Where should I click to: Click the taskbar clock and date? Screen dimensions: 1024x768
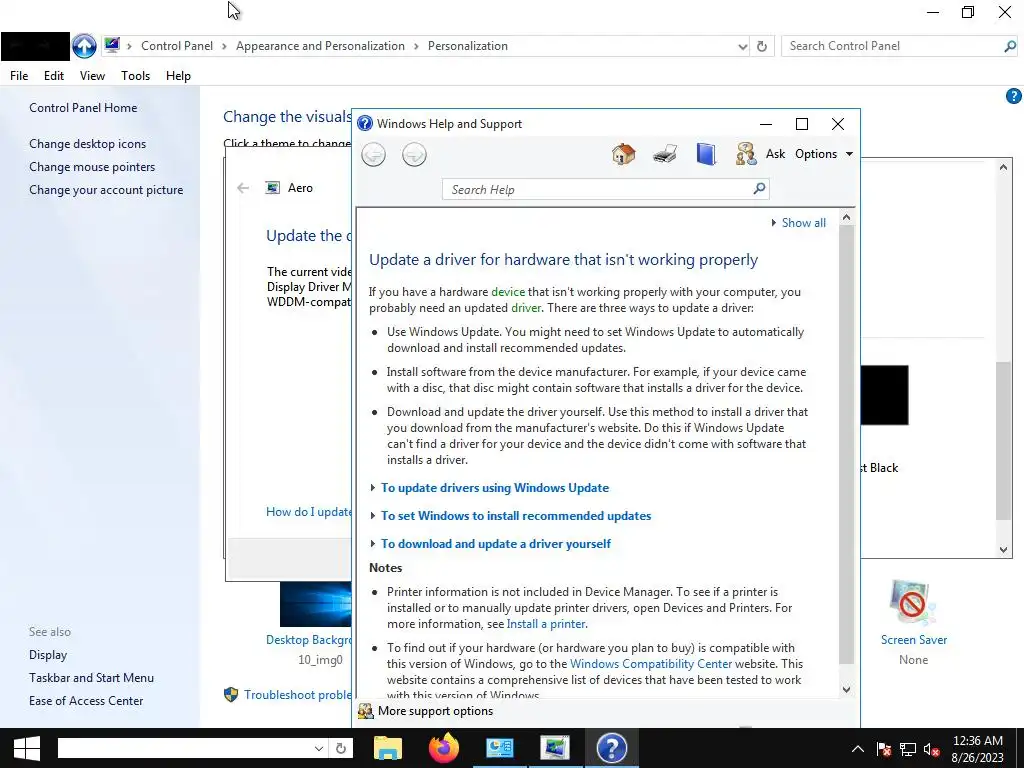[x=977, y=749]
